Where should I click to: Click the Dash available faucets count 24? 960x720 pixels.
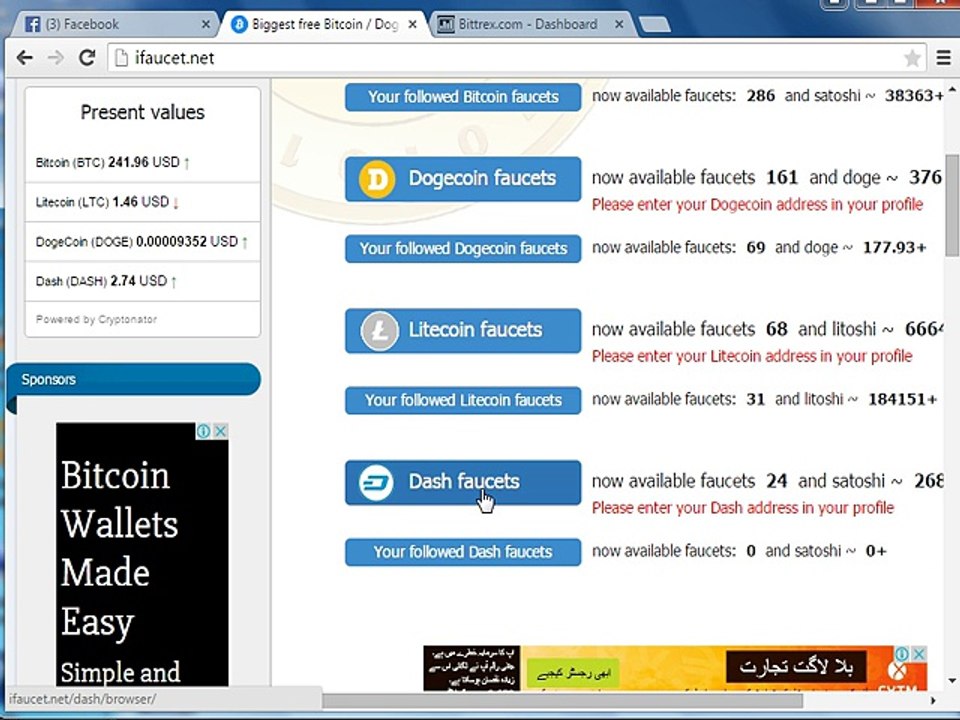point(776,481)
